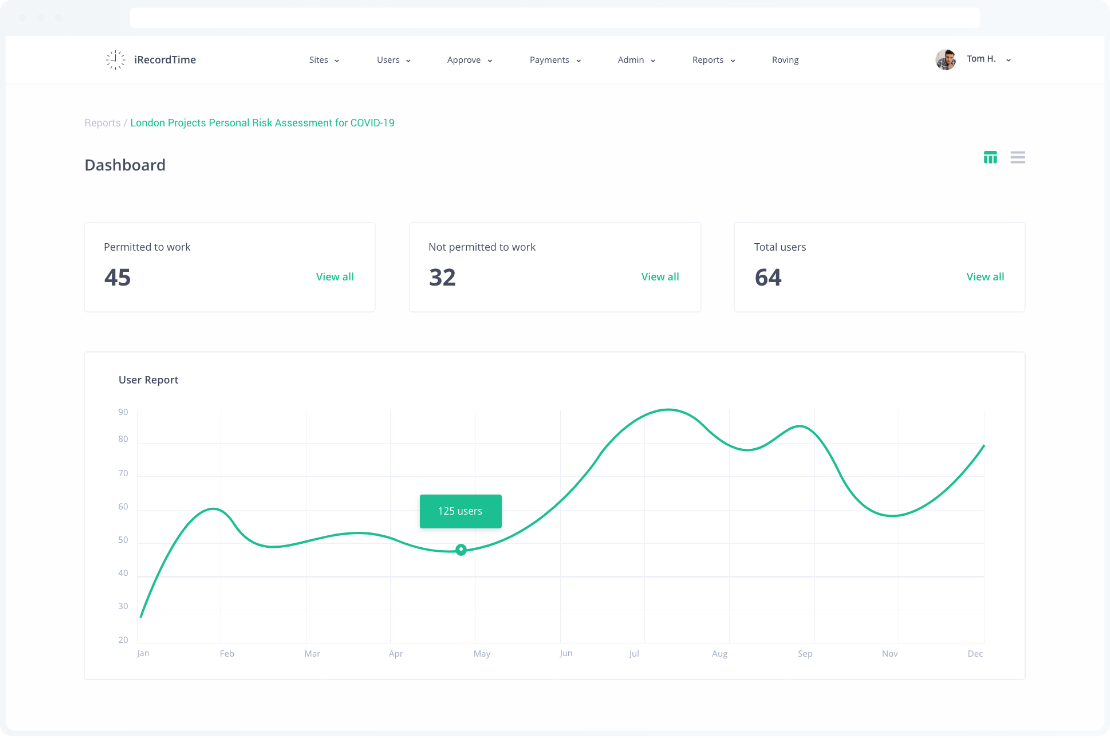The image size is (1110, 738).
Task: Open the Admin menu
Action: pyautogui.click(x=636, y=60)
